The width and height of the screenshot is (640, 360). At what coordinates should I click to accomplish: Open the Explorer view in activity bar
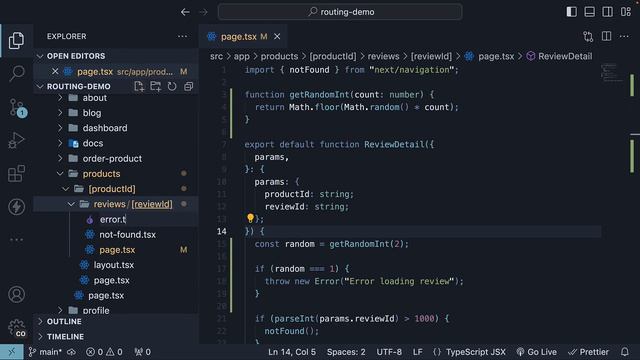point(16,40)
